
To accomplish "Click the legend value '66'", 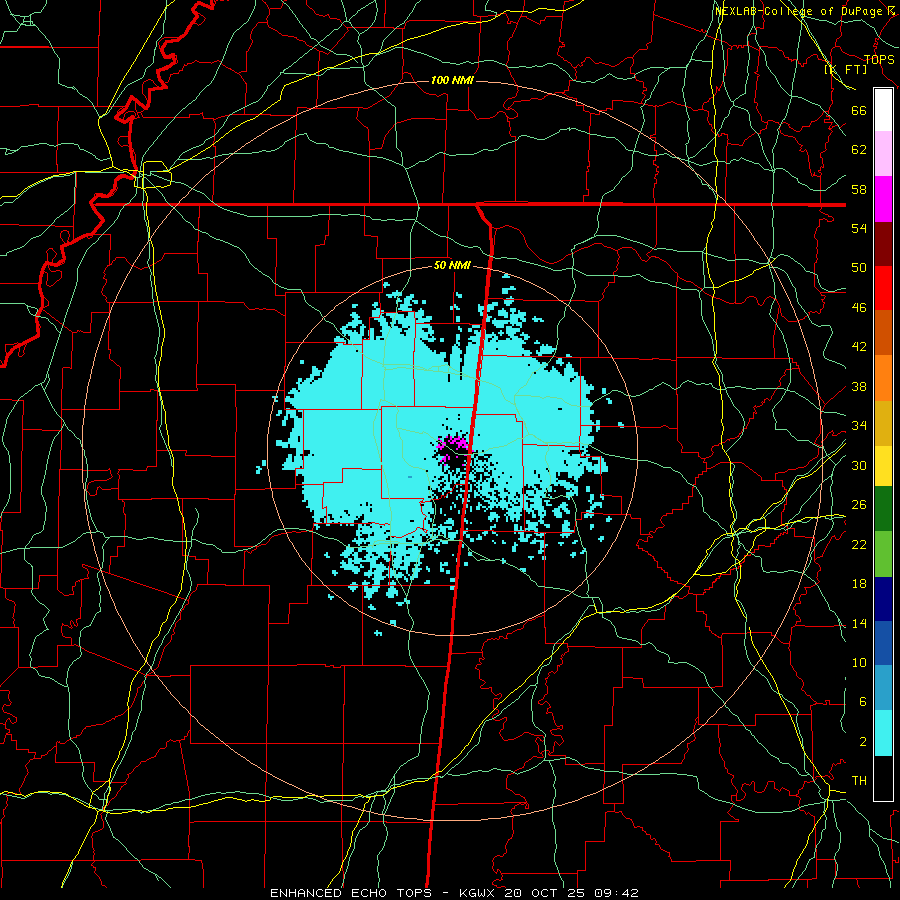I will point(859,110).
